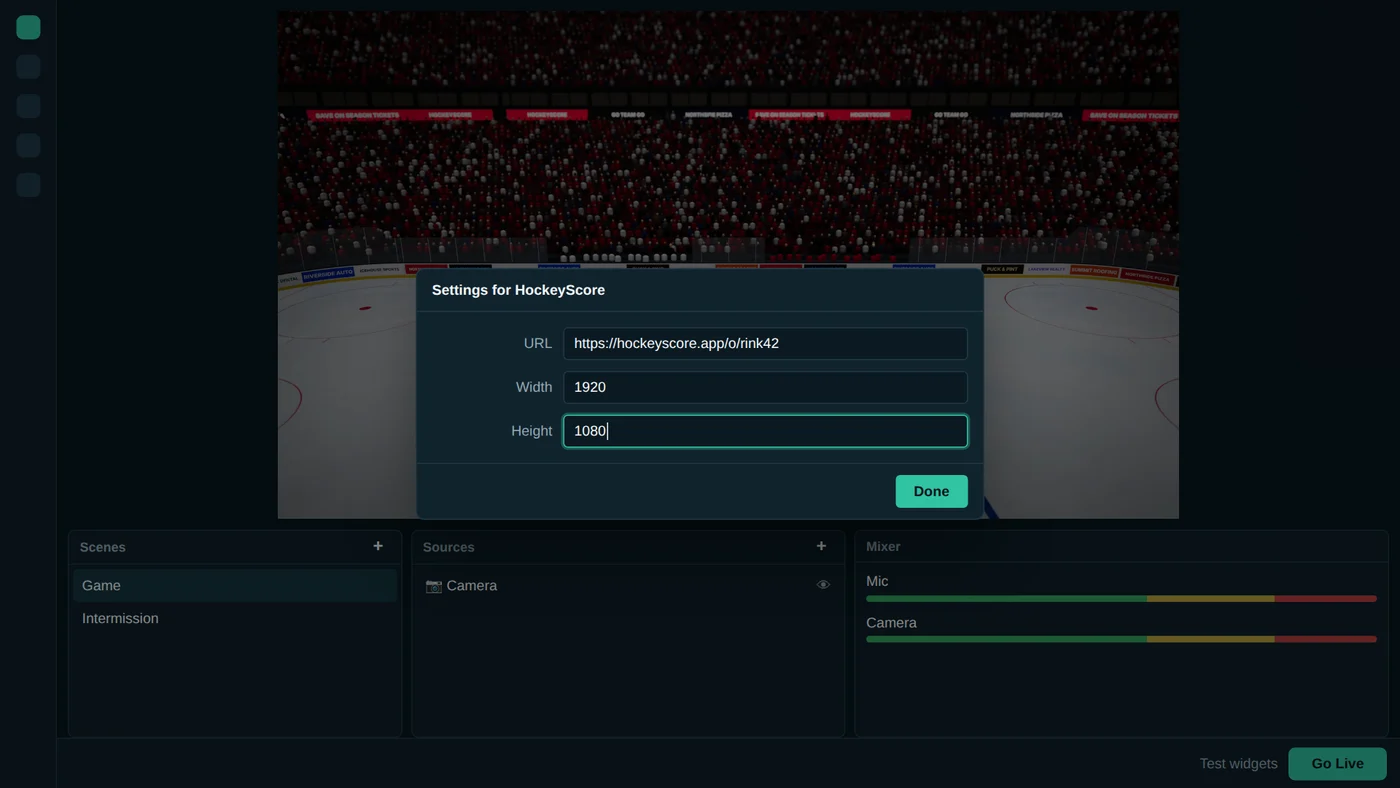Click the 'Sources' panel header

[x=448, y=547]
